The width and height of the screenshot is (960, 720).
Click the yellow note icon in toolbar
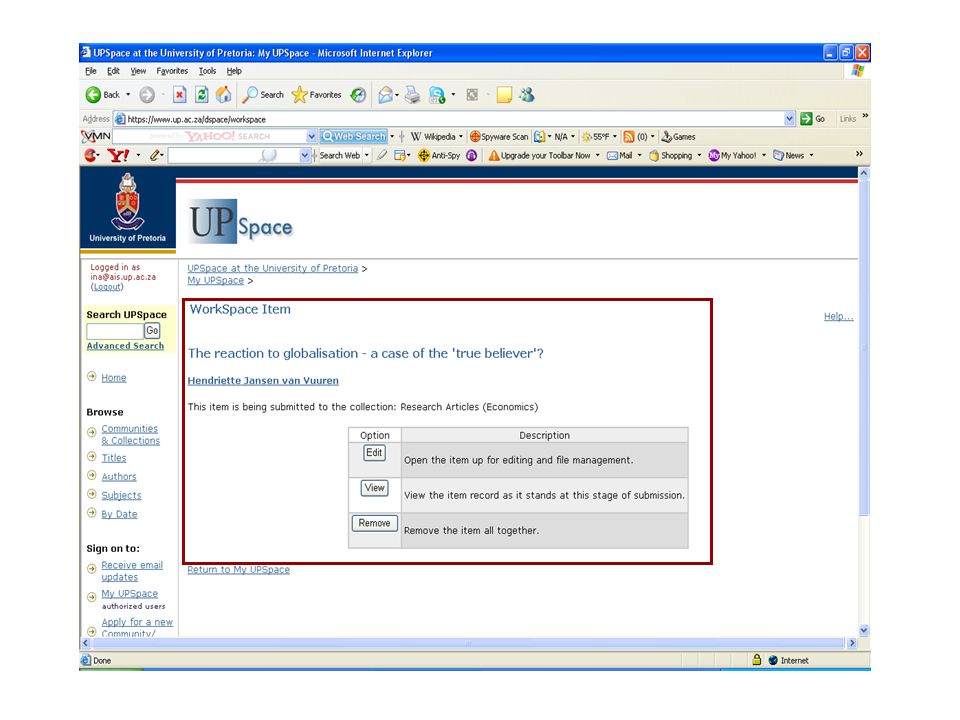504,95
